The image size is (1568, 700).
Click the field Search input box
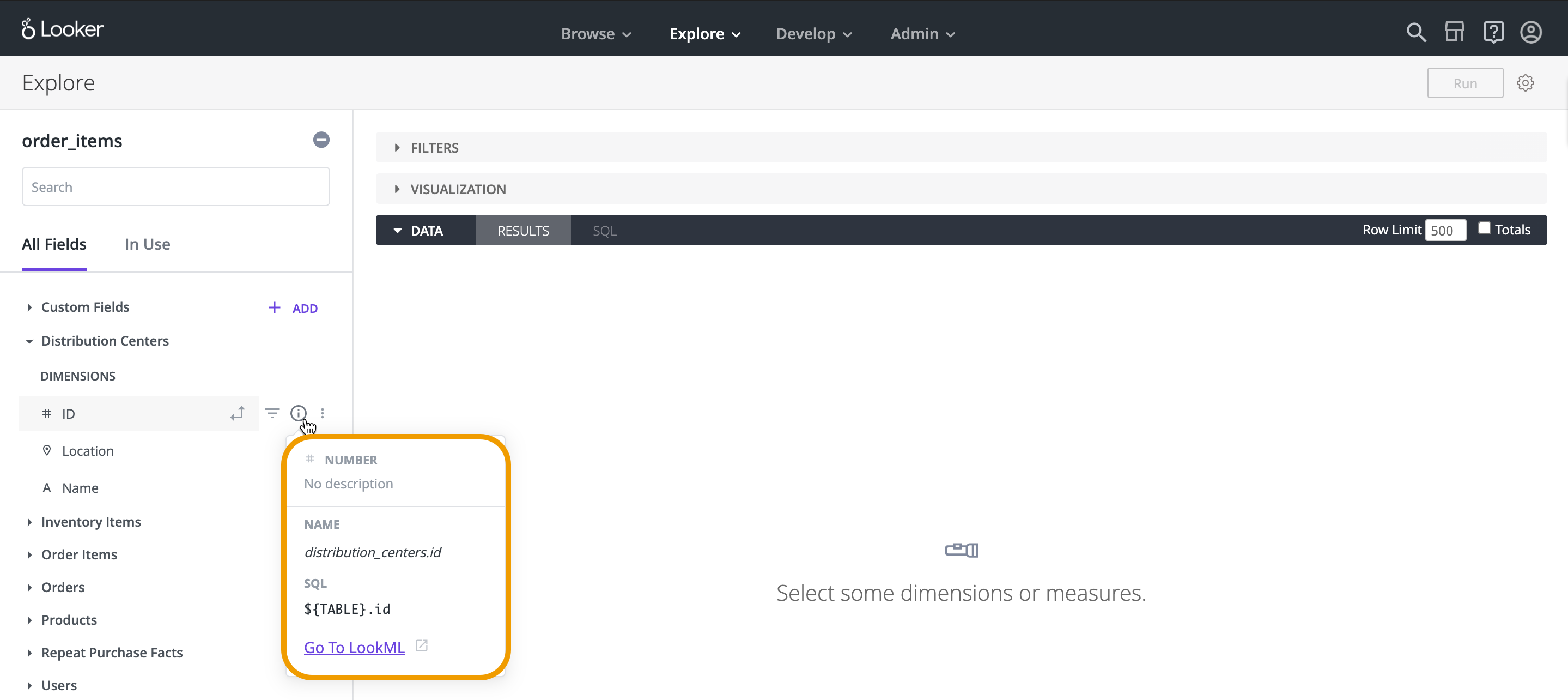coord(176,187)
